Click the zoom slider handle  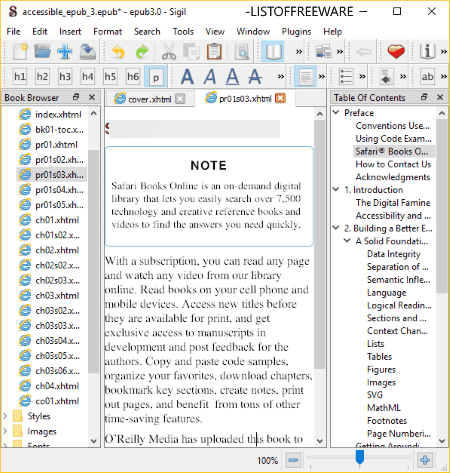(360, 457)
